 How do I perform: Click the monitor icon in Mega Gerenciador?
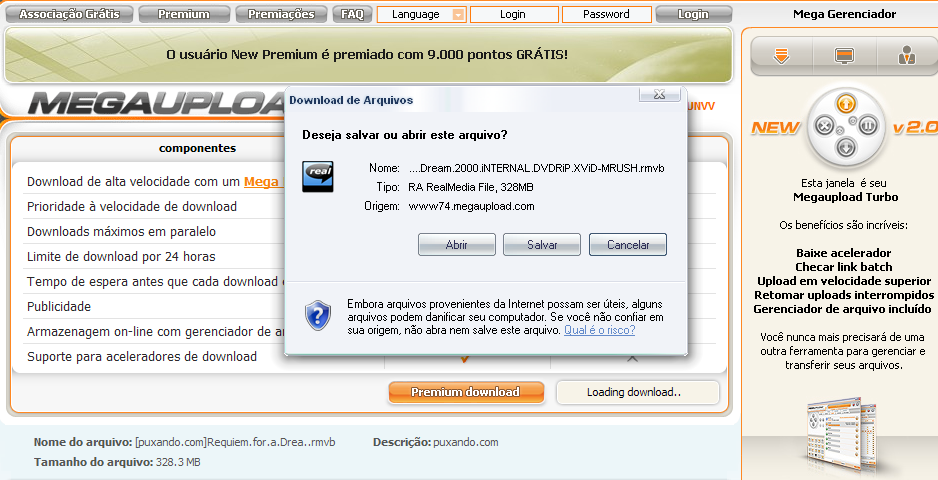click(x=844, y=56)
